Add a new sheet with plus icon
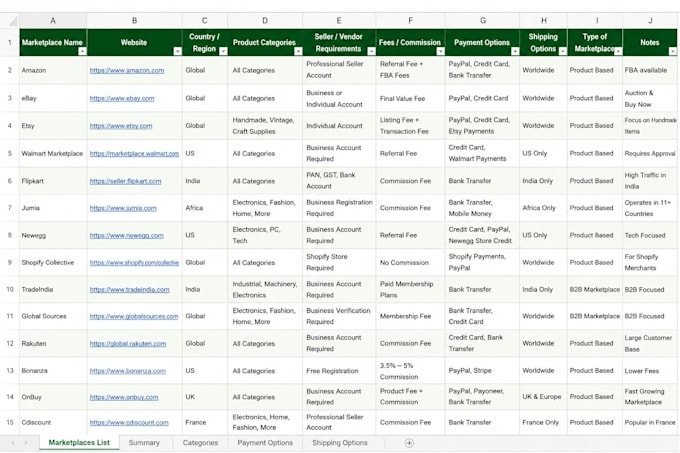680x453 pixels. click(409, 443)
